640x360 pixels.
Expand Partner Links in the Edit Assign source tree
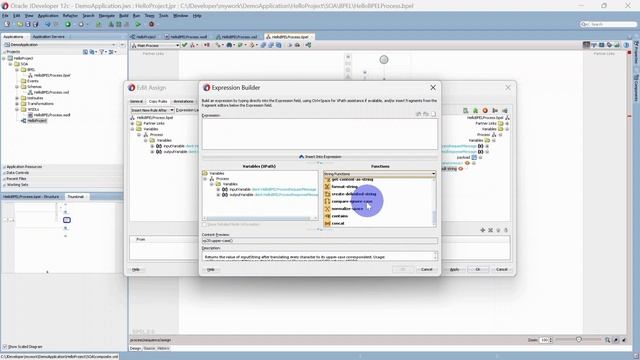(132, 123)
